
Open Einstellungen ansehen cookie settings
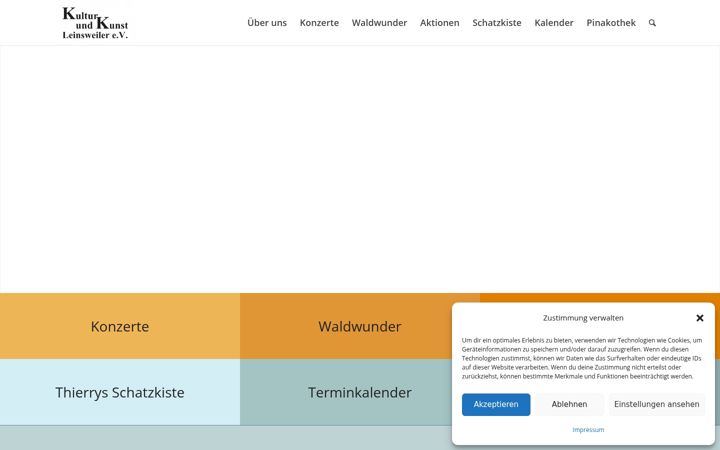click(x=657, y=405)
